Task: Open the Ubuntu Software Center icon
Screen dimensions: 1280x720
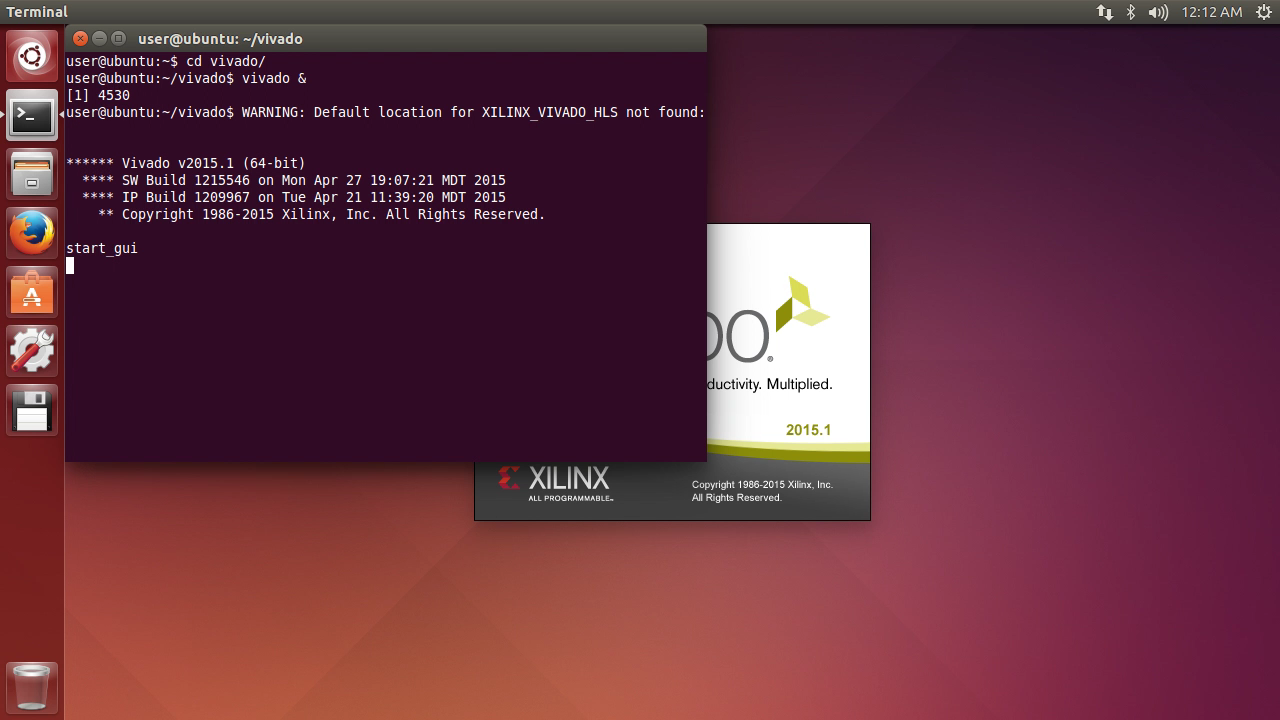Action: (x=31, y=293)
